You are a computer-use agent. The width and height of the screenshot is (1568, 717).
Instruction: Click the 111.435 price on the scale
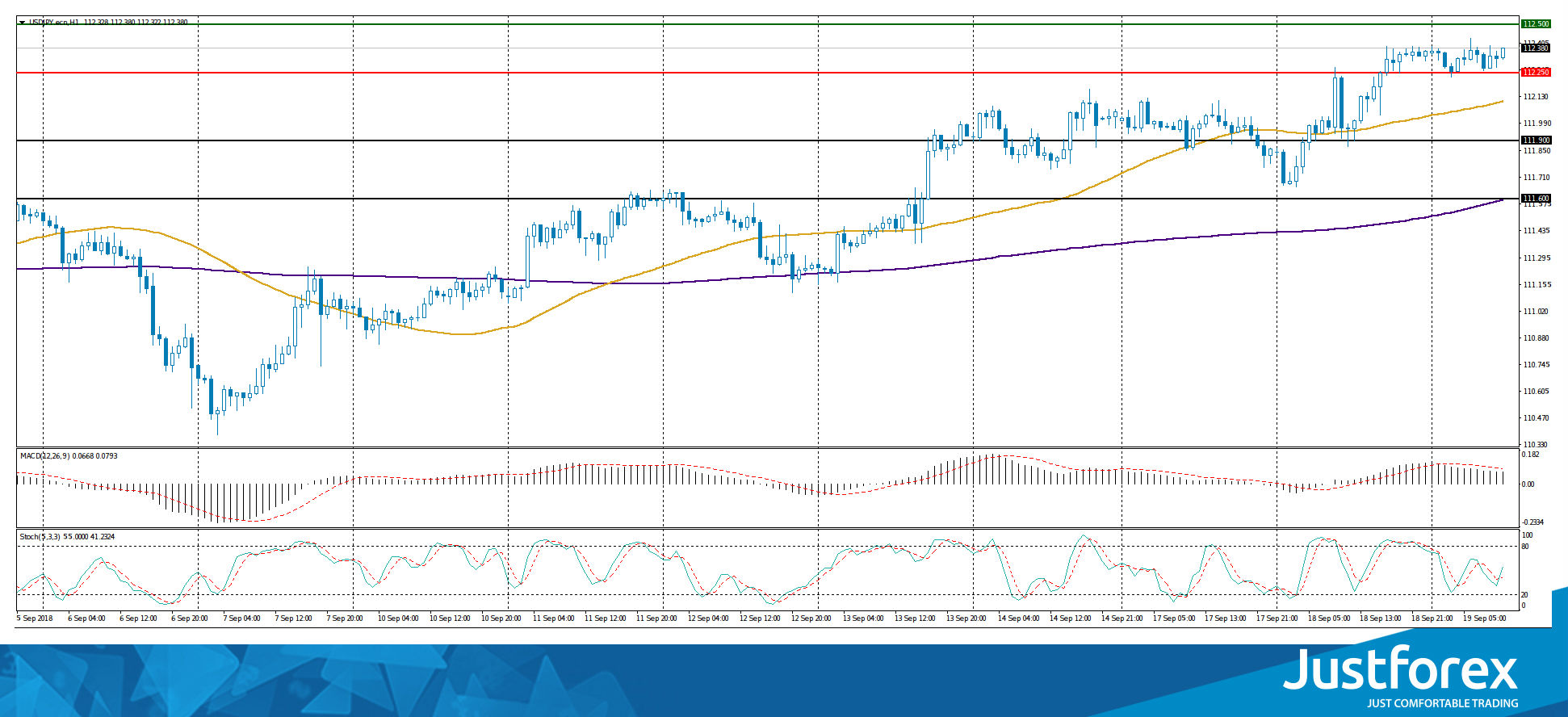(x=1536, y=231)
